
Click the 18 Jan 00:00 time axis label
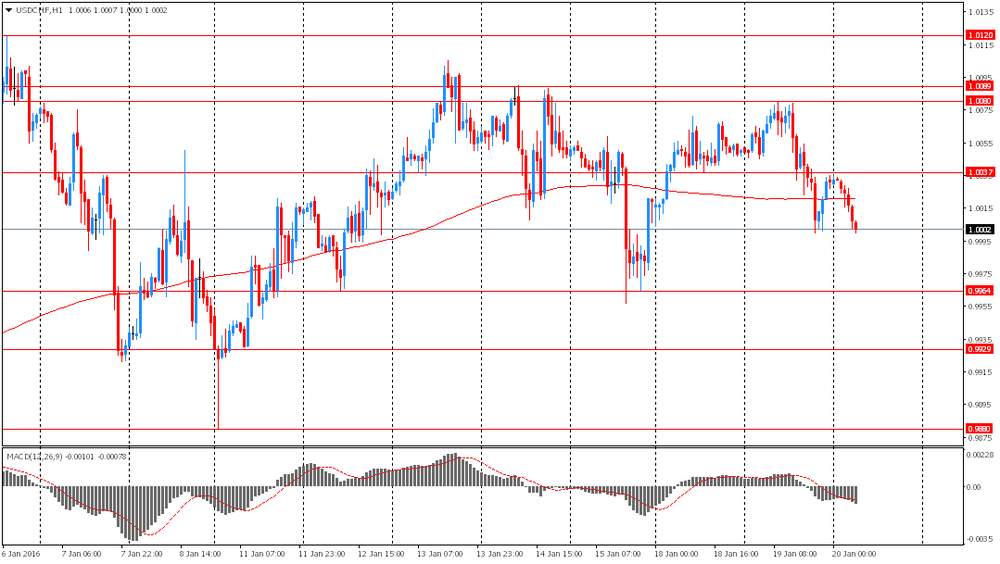point(675,554)
